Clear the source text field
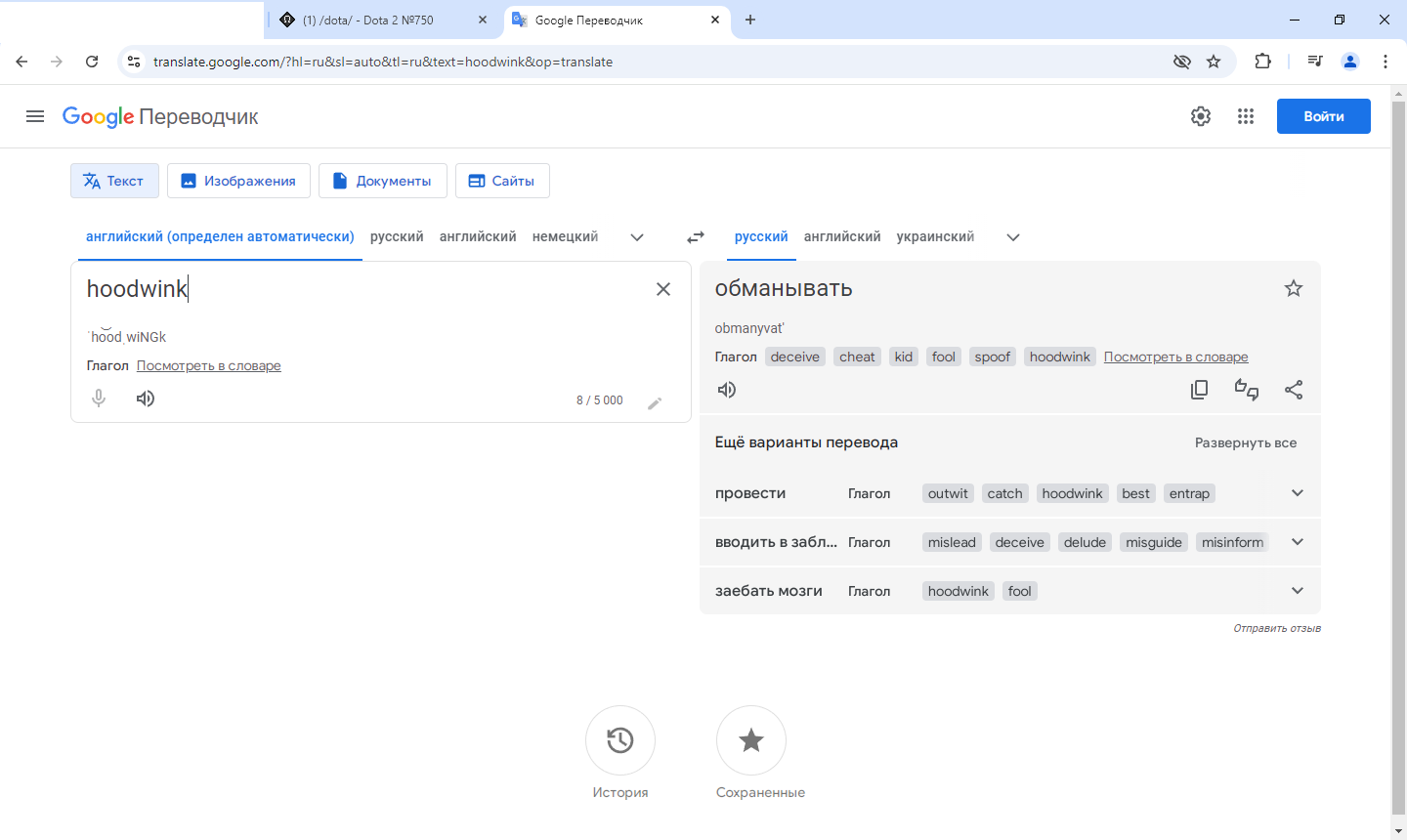The width and height of the screenshot is (1407, 840). [663, 289]
